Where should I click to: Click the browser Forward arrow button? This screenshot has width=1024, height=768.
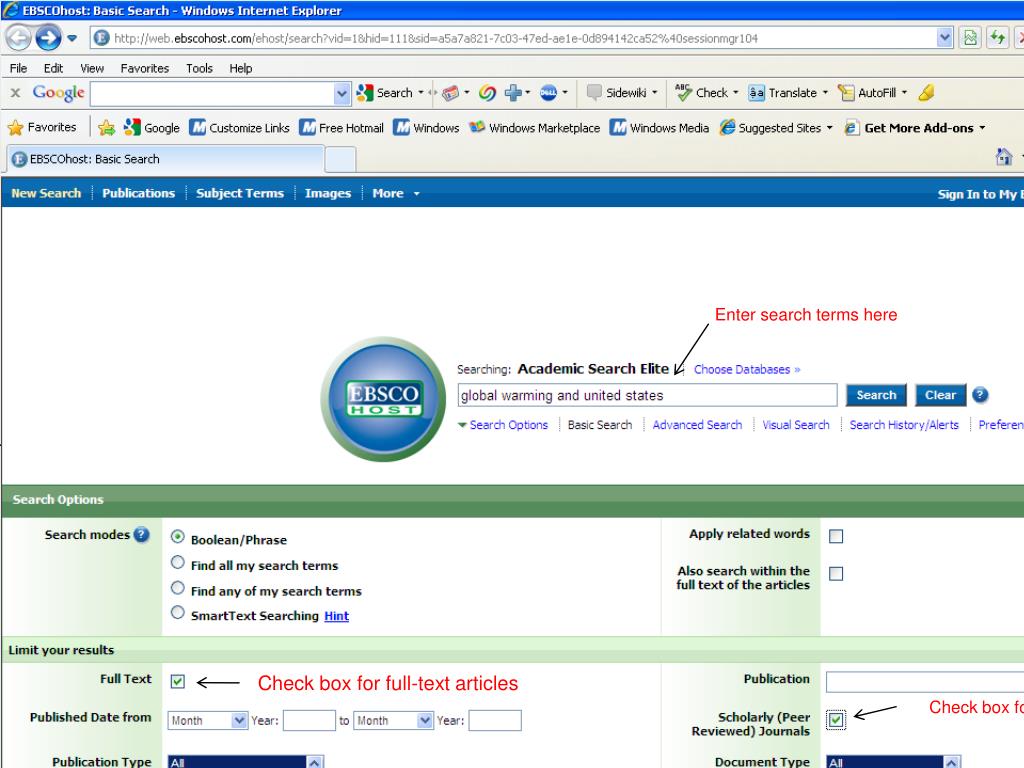48,38
